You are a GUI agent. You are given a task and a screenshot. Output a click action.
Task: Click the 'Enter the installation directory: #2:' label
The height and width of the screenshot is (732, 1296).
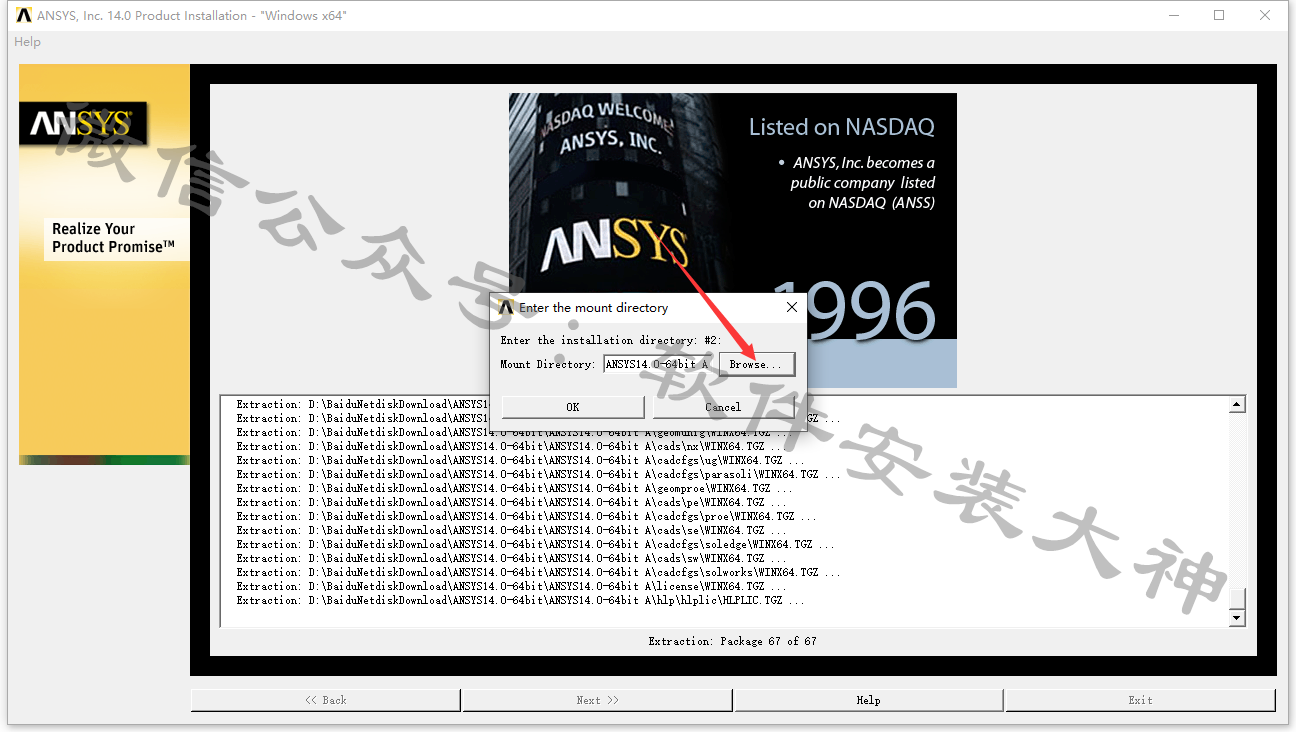(610, 341)
